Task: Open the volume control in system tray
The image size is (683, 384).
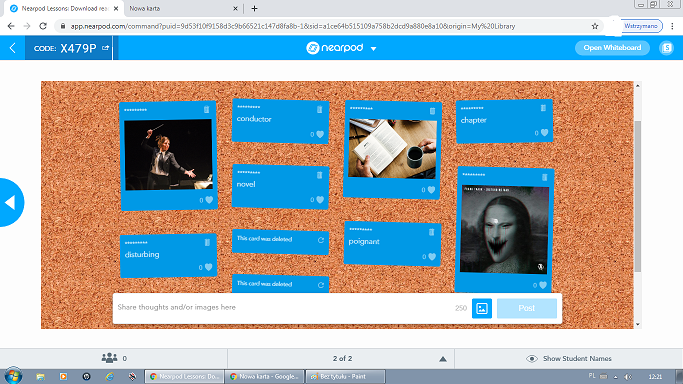Action: point(628,377)
